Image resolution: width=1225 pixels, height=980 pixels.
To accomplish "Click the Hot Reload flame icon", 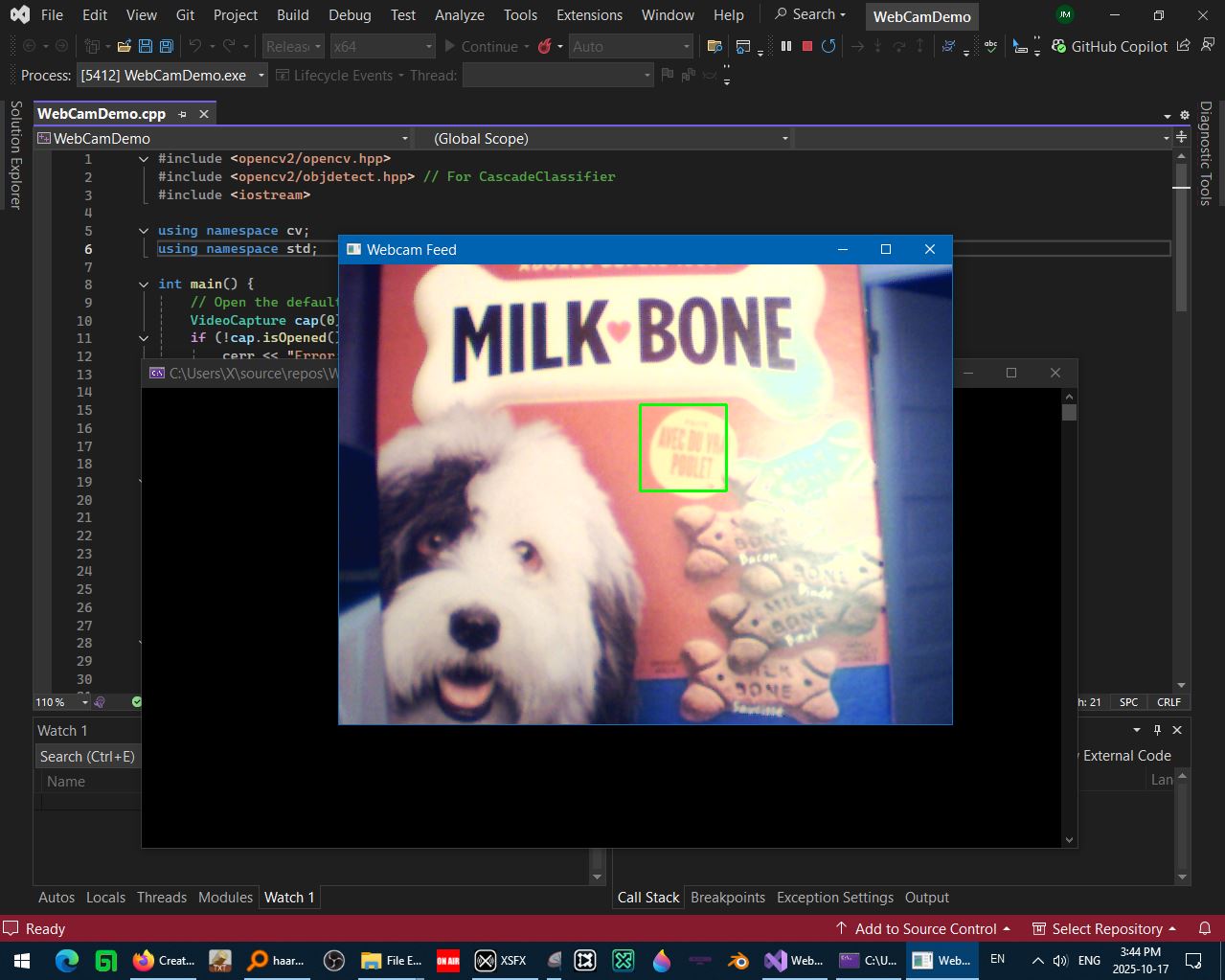I will click(x=545, y=46).
